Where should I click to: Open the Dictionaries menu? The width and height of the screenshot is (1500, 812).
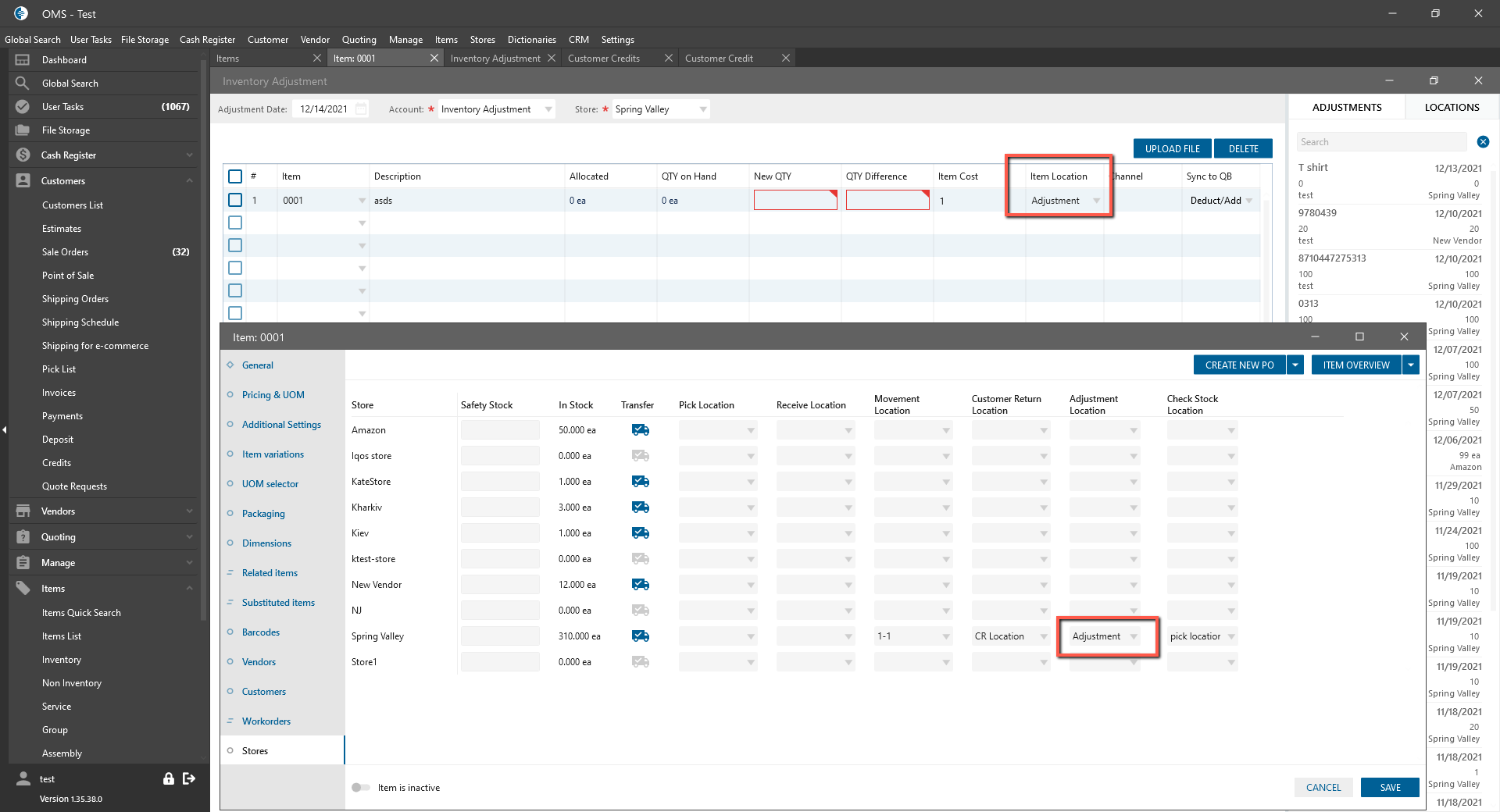point(531,40)
